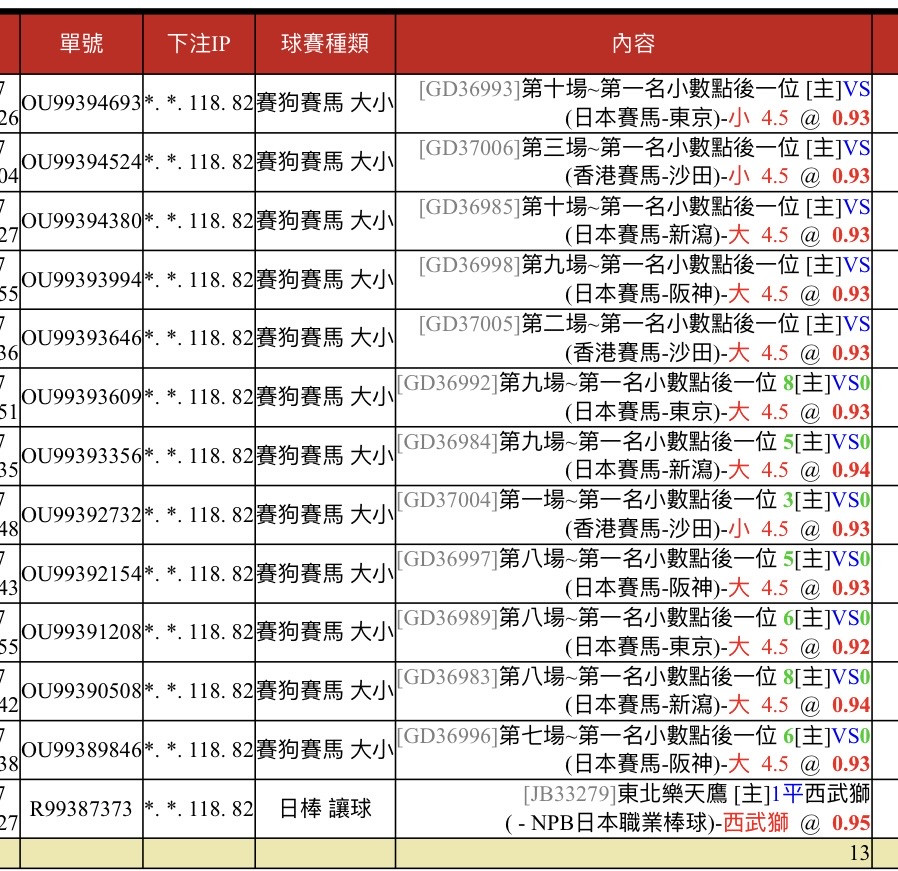Click 賽狗賽馬 大小 in OU99391208 row

[x=325, y=632]
